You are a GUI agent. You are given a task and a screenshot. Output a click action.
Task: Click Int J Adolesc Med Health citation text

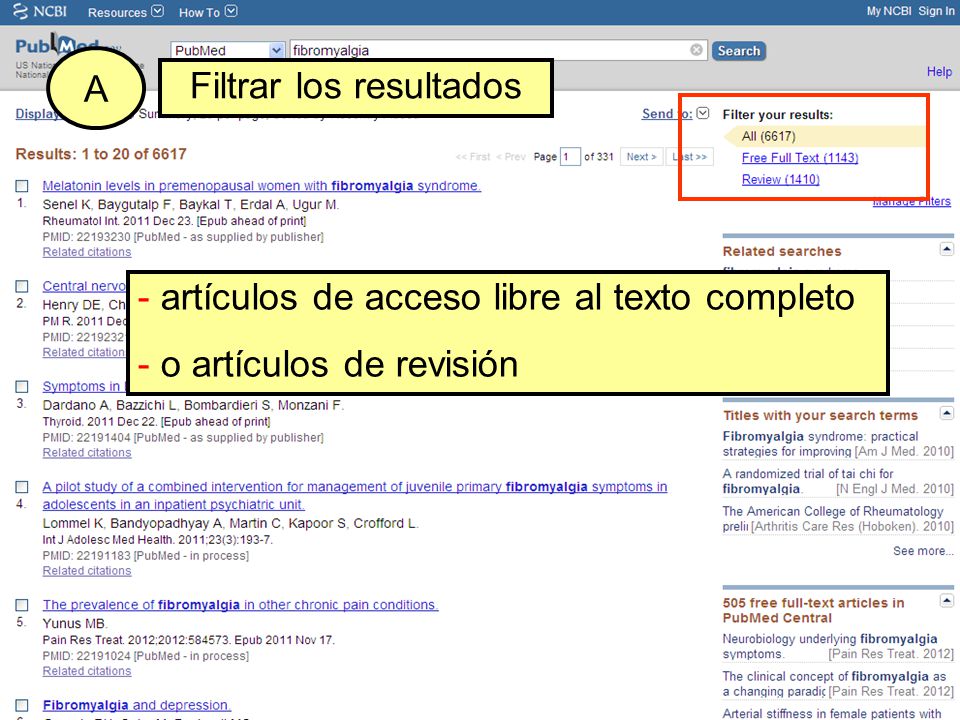tap(157, 540)
